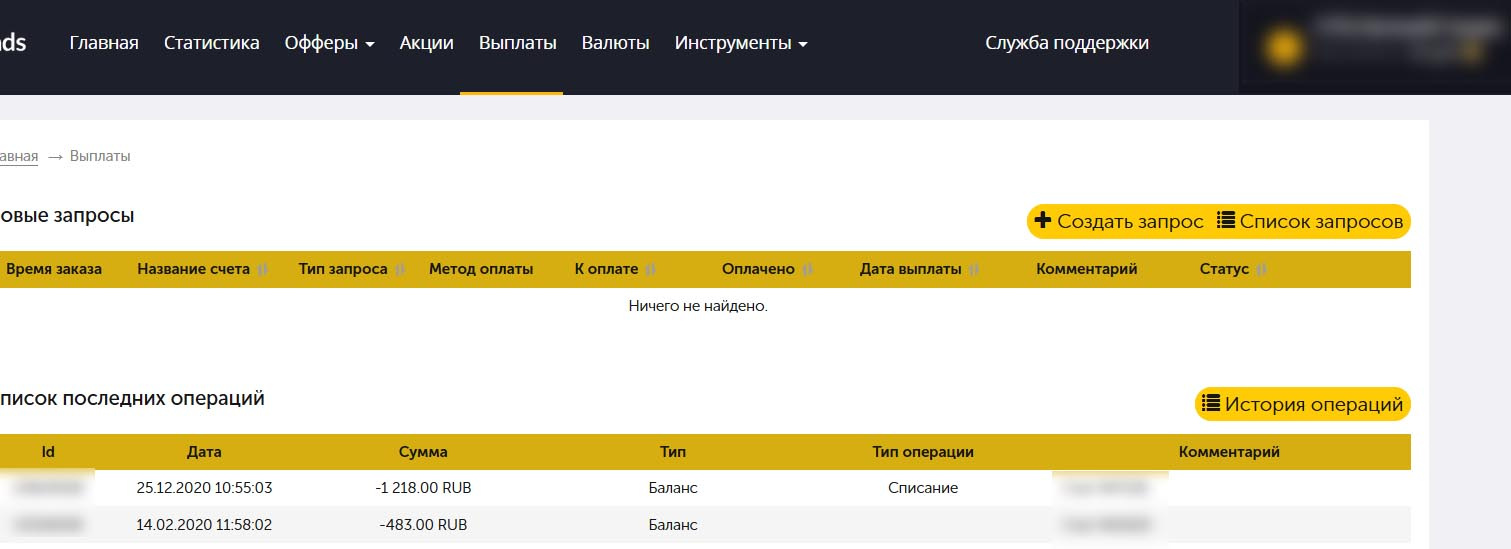The image size is (1511, 549).
Task: Click the Время заказа column header
Action: pos(54,269)
